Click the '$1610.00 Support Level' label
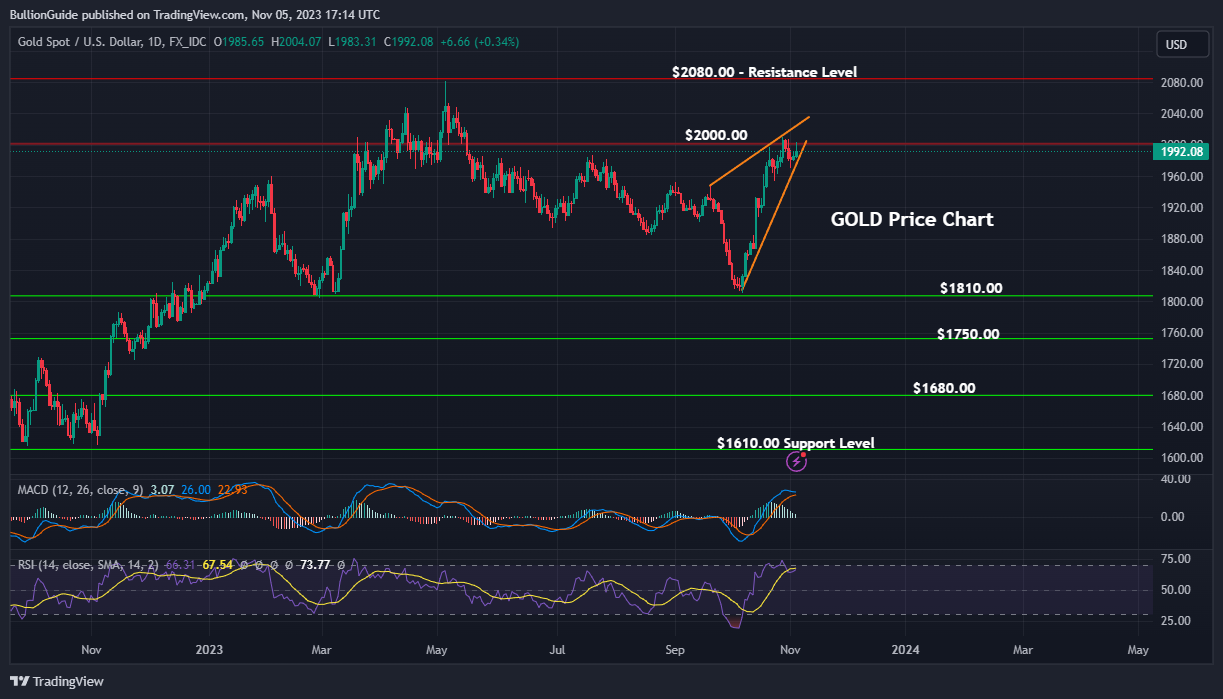This screenshot has width=1223, height=699. click(796, 443)
